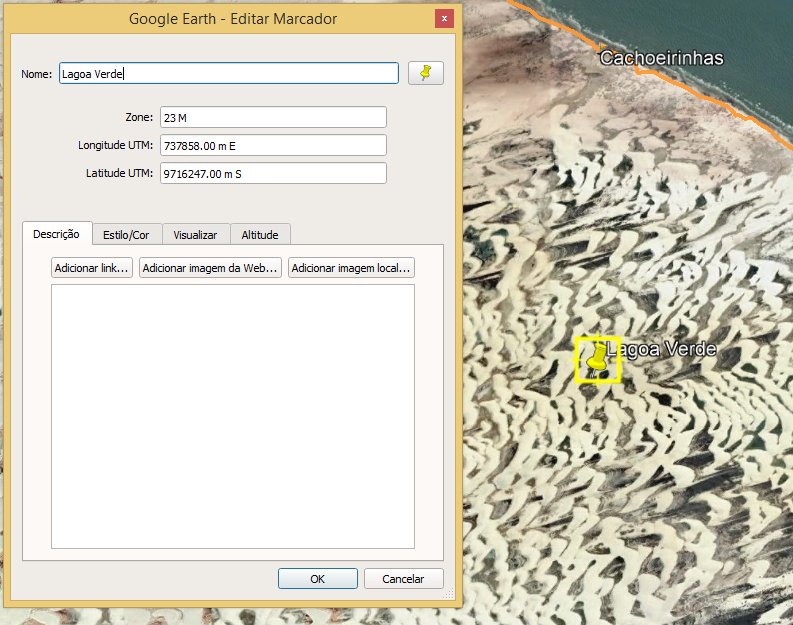This screenshot has height=625, width=793.
Task: Click the yellow pushpin icon button beside Nome
Action: click(x=426, y=73)
